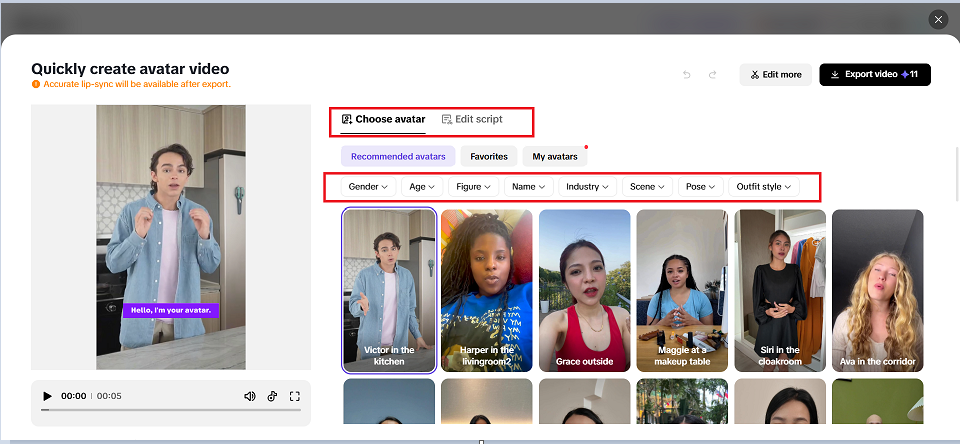
Task: Mute the preview volume speaker icon
Action: coord(249,396)
